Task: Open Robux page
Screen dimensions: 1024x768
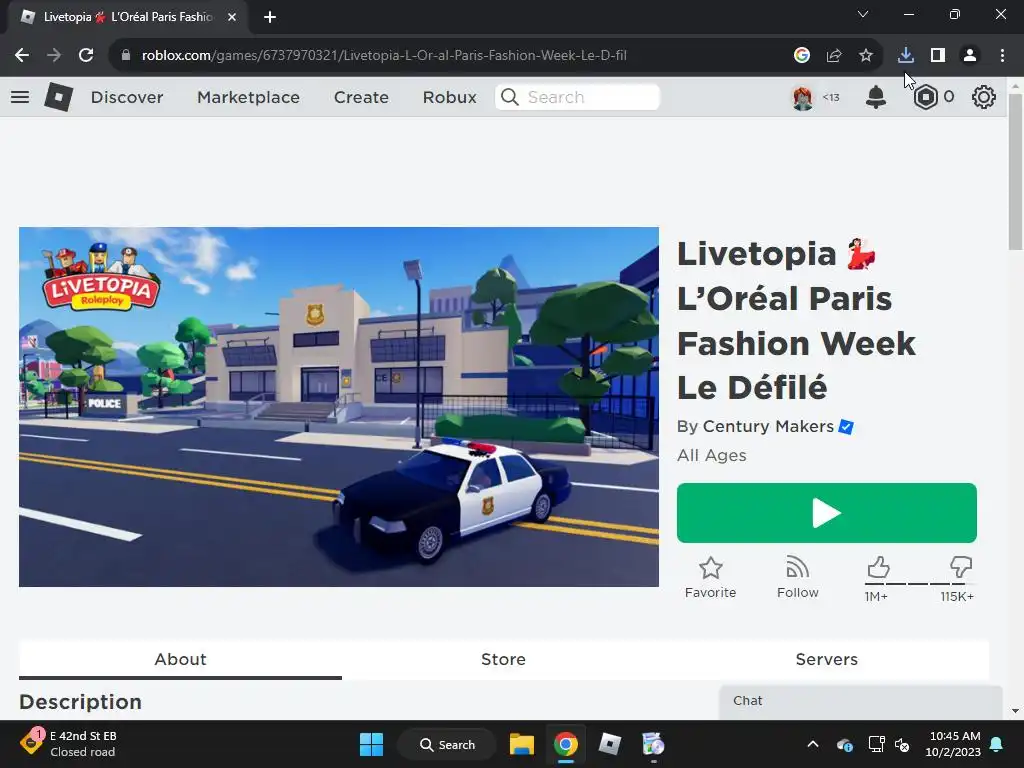Action: [449, 97]
